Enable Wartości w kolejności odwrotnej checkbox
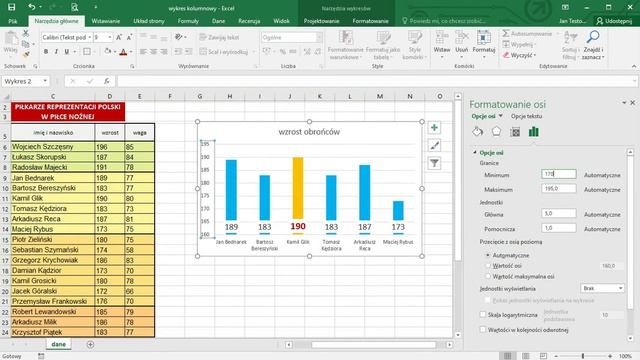Viewport: 640px width, 360px height. [x=483, y=329]
